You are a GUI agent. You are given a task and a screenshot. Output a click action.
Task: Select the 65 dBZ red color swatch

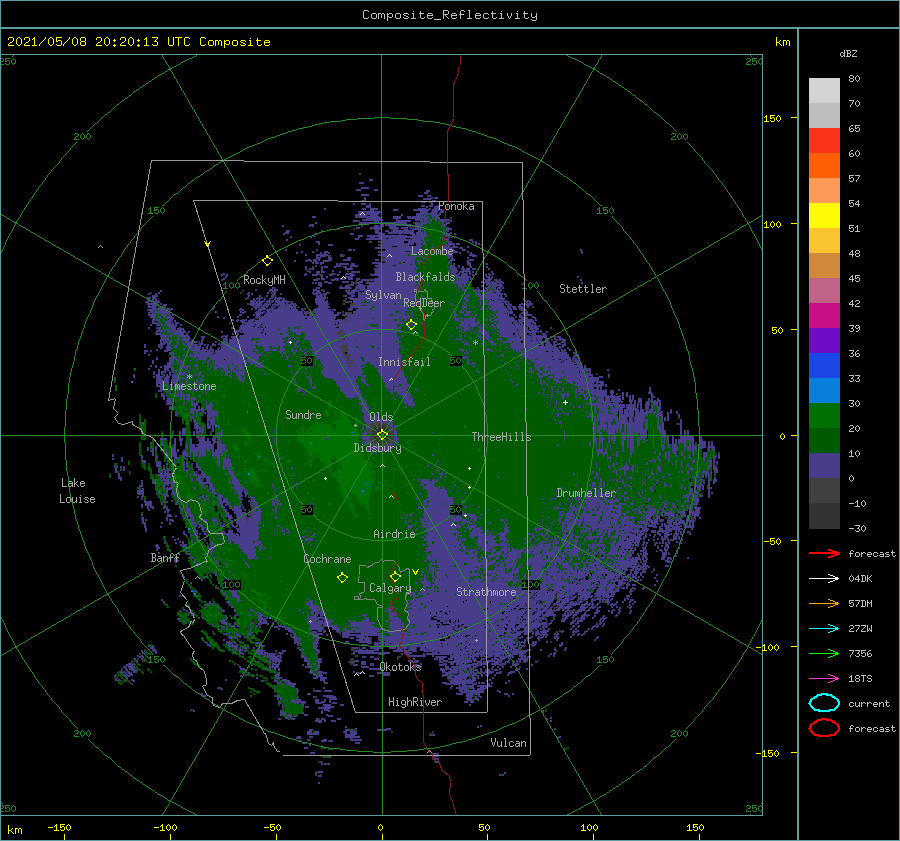824,140
